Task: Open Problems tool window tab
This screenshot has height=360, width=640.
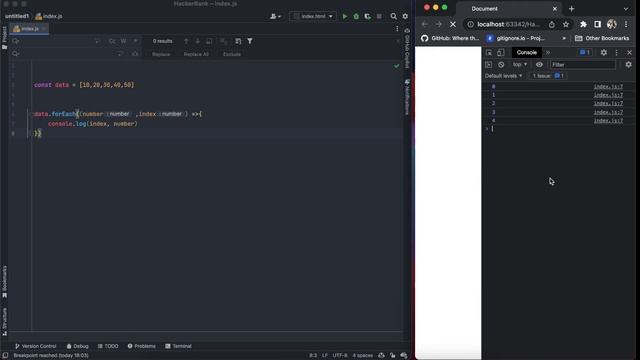Action: coord(141,346)
